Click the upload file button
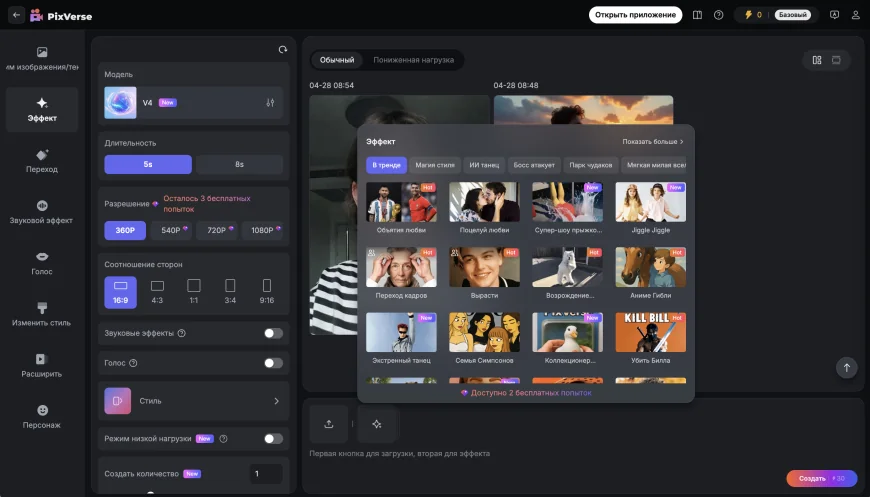 [329, 424]
